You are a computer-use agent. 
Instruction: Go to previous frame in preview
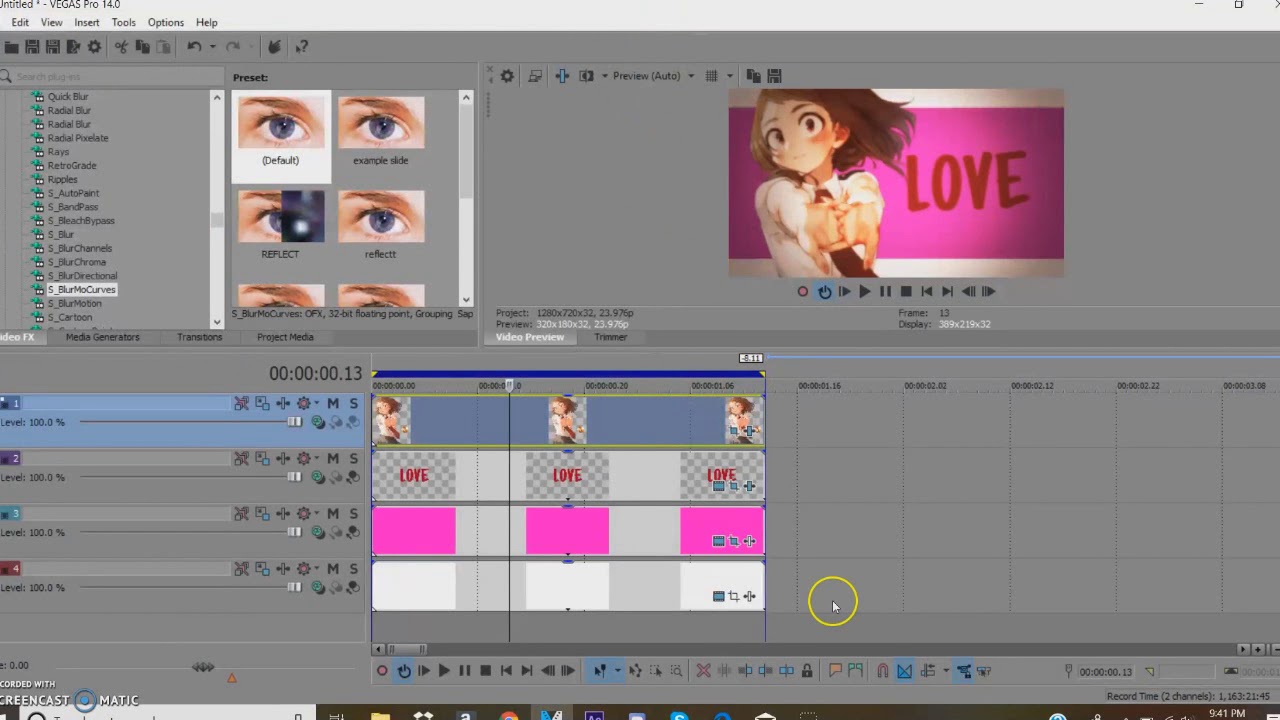[968, 292]
